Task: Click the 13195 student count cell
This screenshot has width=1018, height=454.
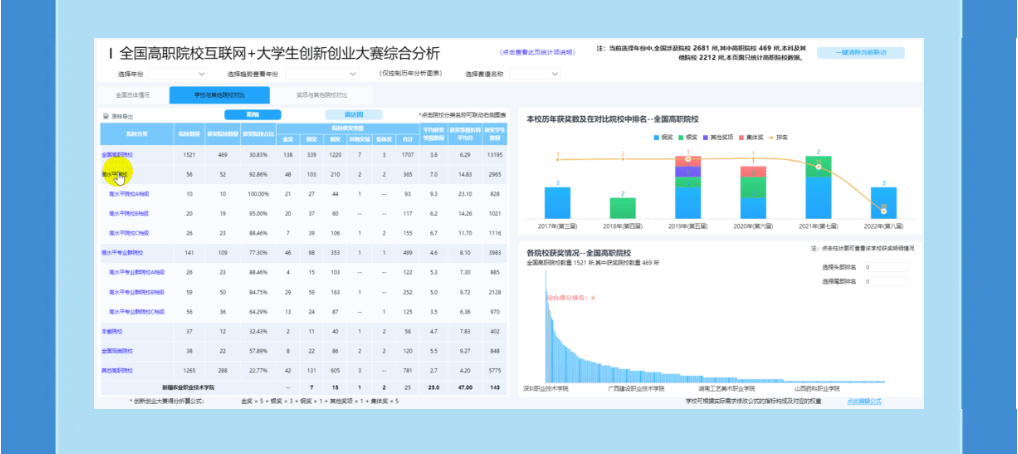Action: [495, 155]
